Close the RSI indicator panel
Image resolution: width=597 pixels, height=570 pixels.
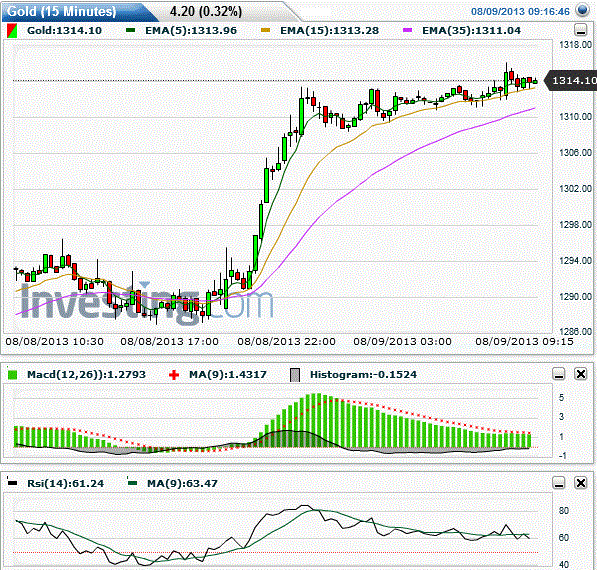click(x=581, y=483)
